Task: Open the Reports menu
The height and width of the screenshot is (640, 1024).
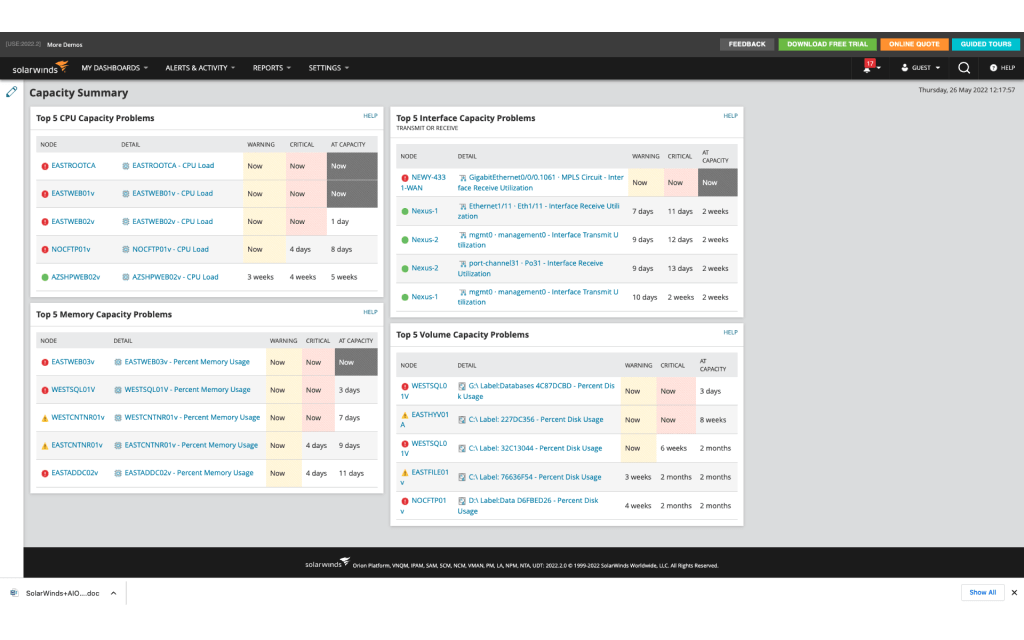Action: [271, 68]
